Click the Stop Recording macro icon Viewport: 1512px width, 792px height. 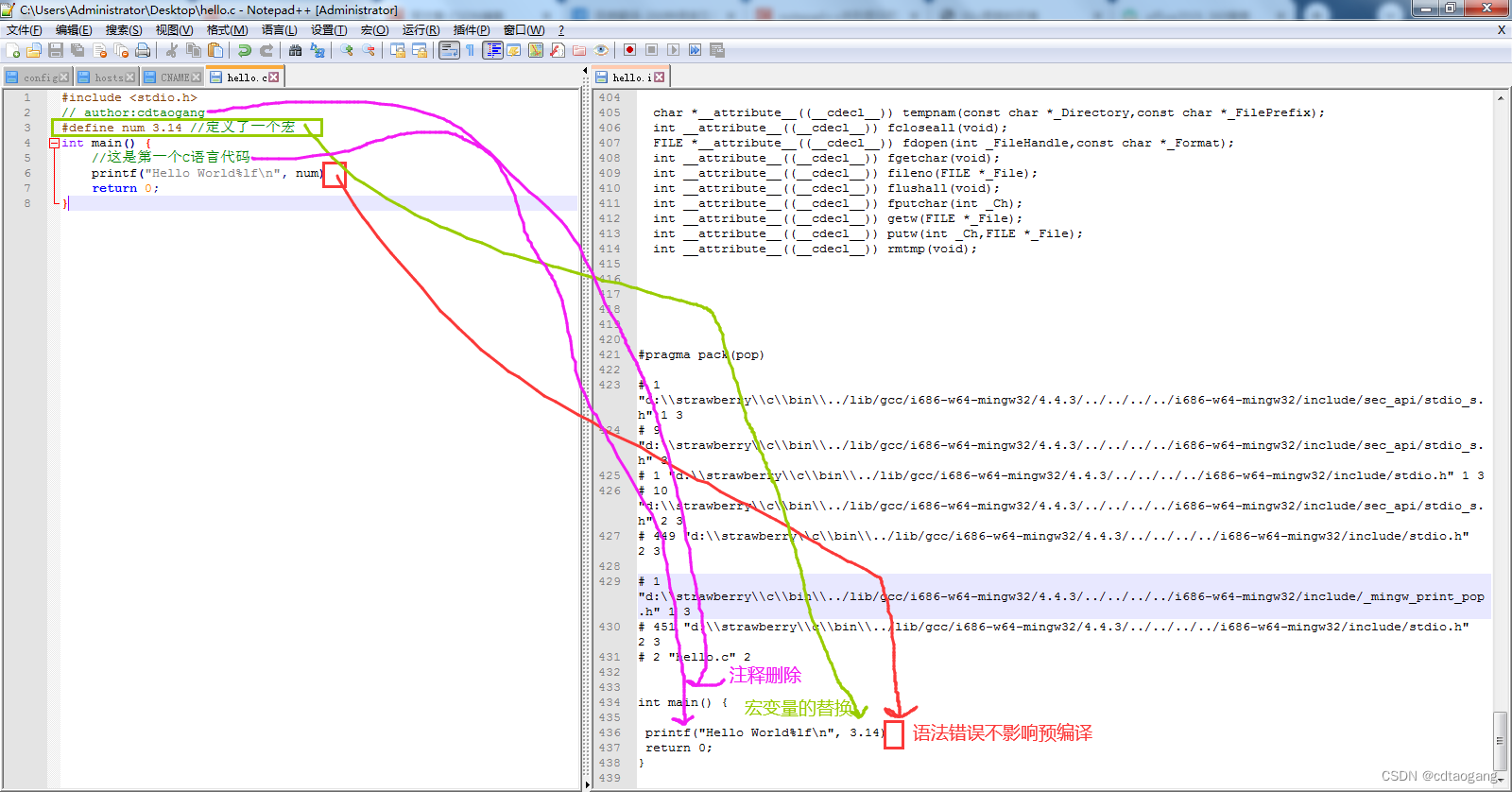pyautogui.click(x=651, y=50)
